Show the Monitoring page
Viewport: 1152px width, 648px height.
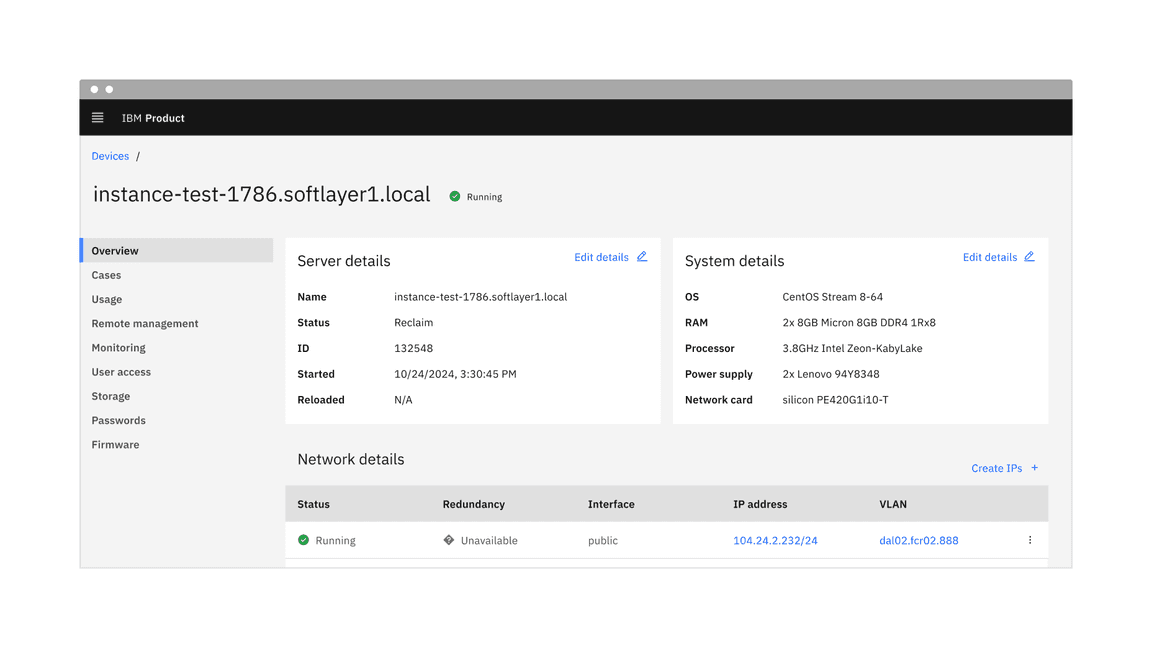(x=118, y=348)
